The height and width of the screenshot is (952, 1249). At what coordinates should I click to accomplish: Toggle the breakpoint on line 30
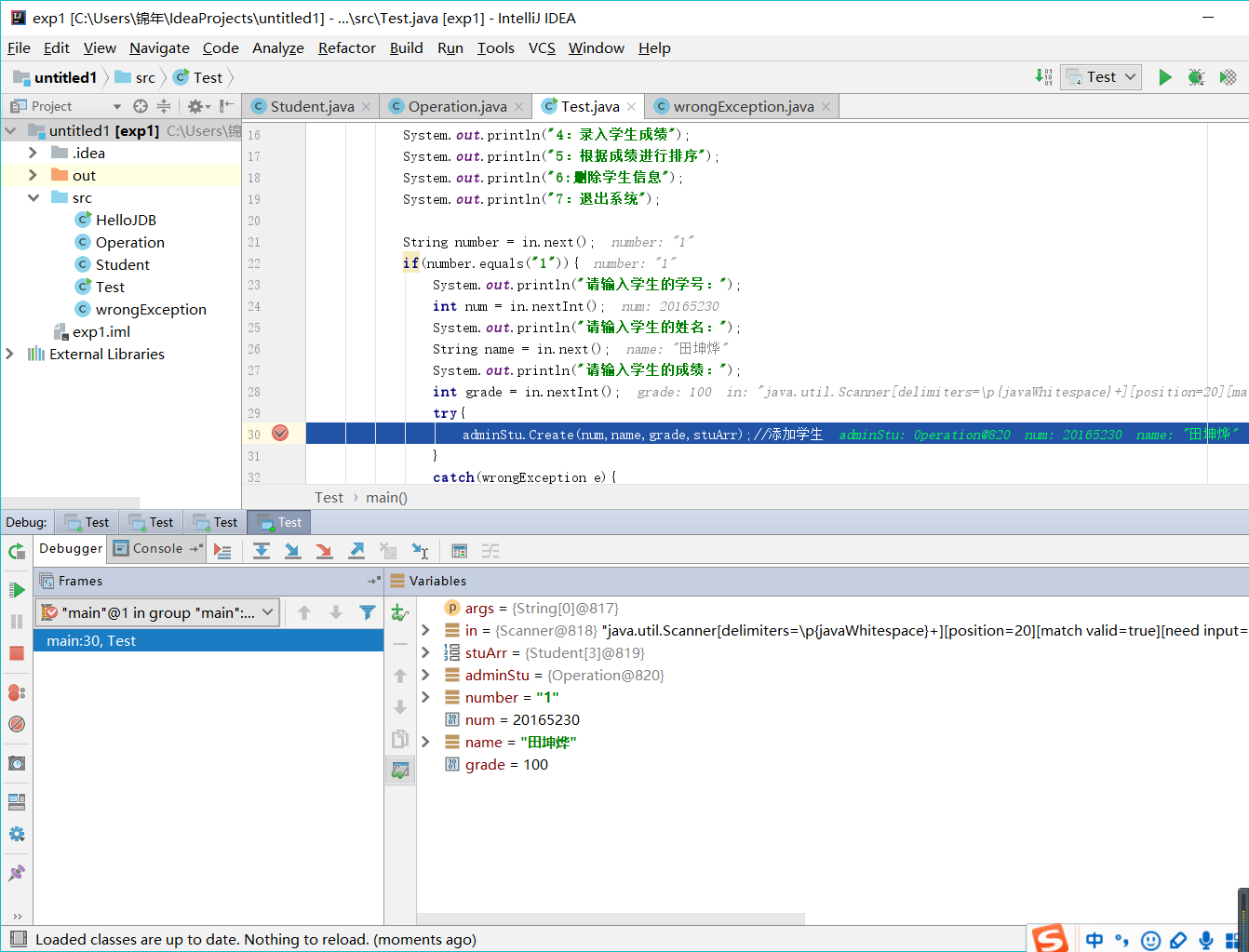click(280, 434)
